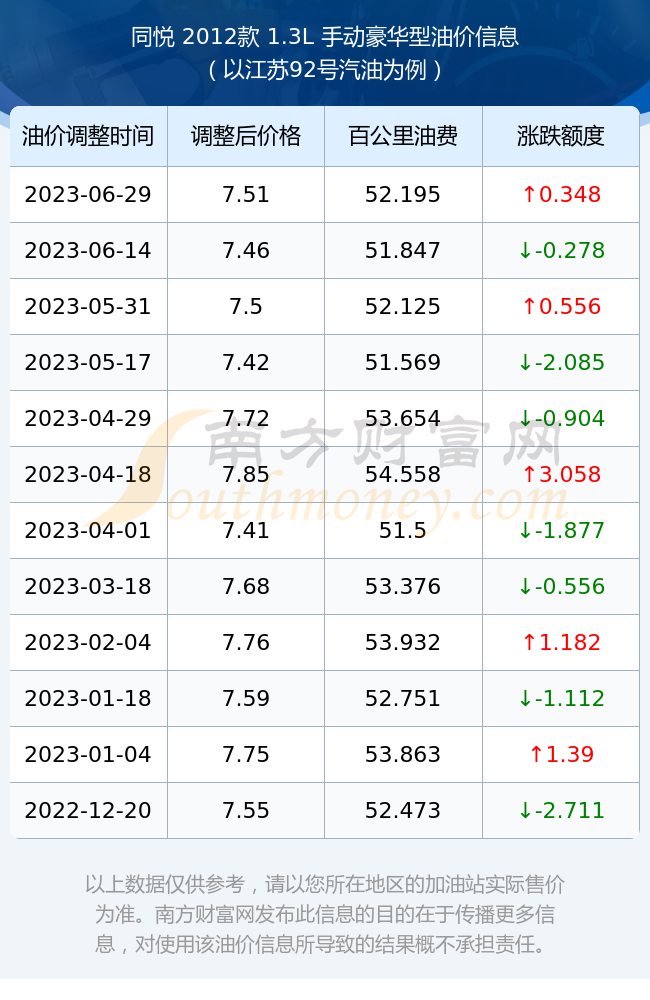Click the red up-arrow value 1.182
The image size is (650, 1000).
pyautogui.click(x=561, y=642)
